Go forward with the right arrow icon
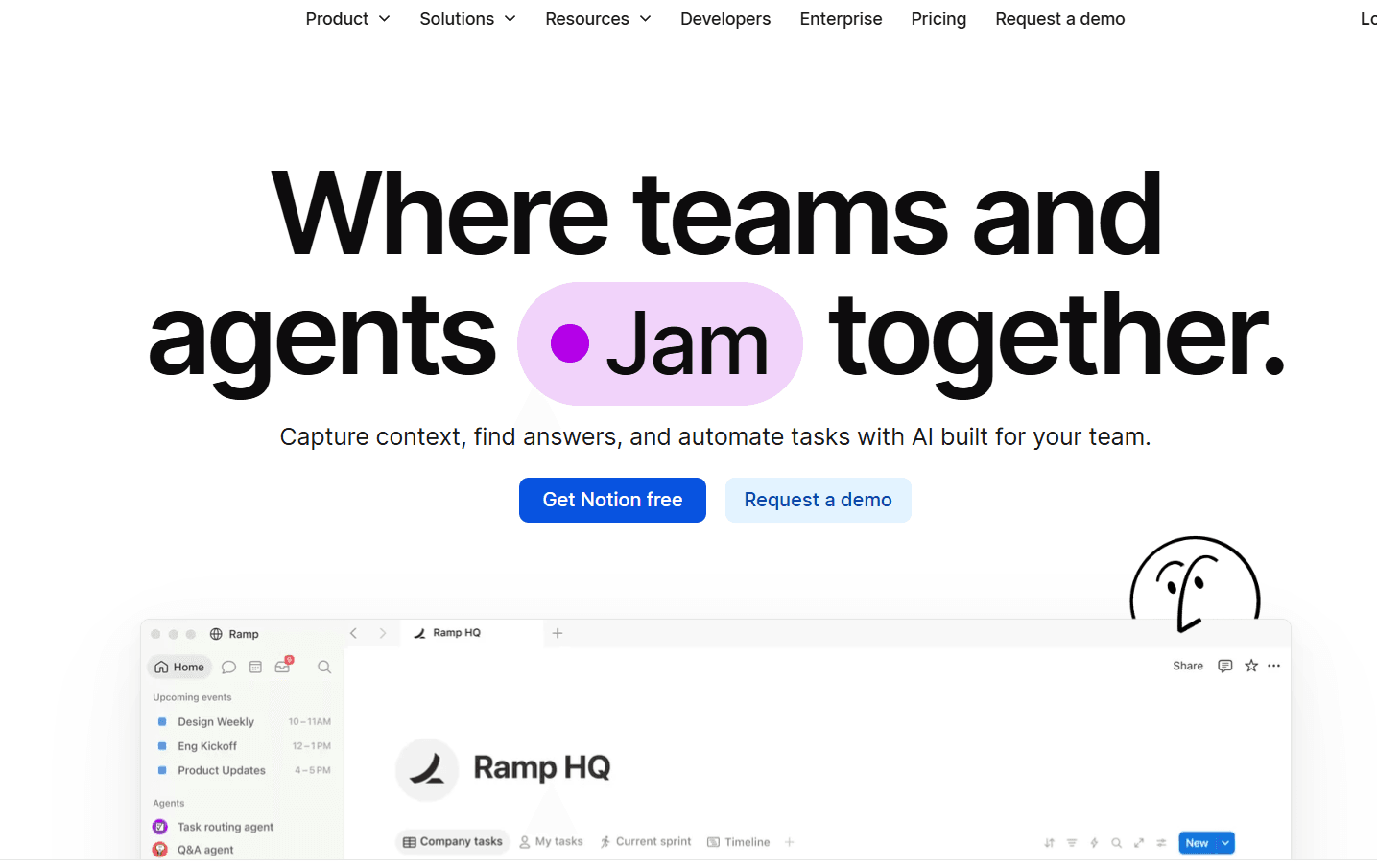Image resolution: width=1377 pixels, height=868 pixels. (x=382, y=633)
